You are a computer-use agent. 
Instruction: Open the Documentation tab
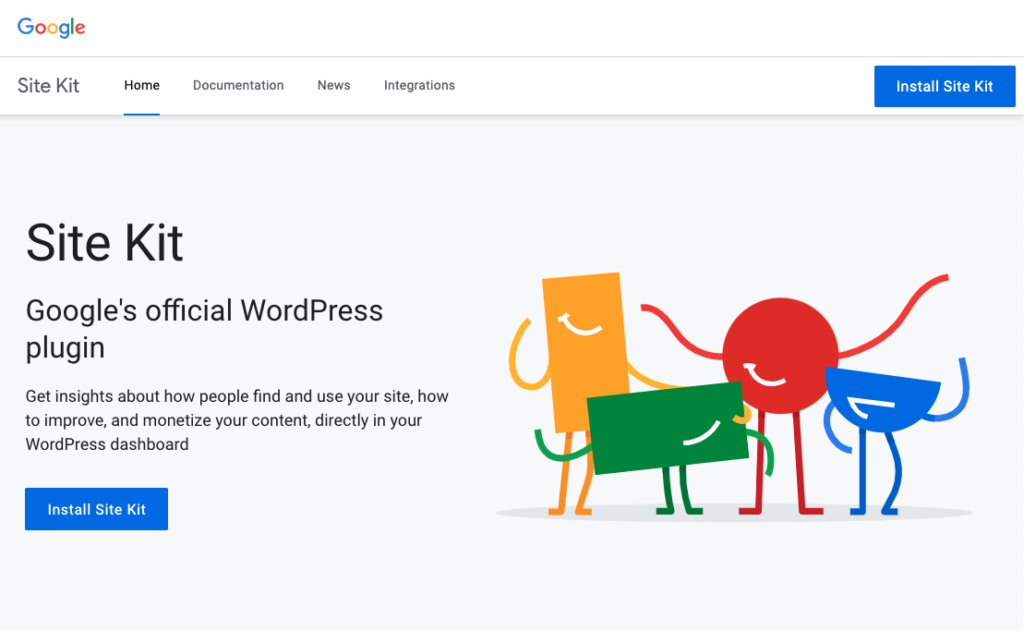[238, 86]
